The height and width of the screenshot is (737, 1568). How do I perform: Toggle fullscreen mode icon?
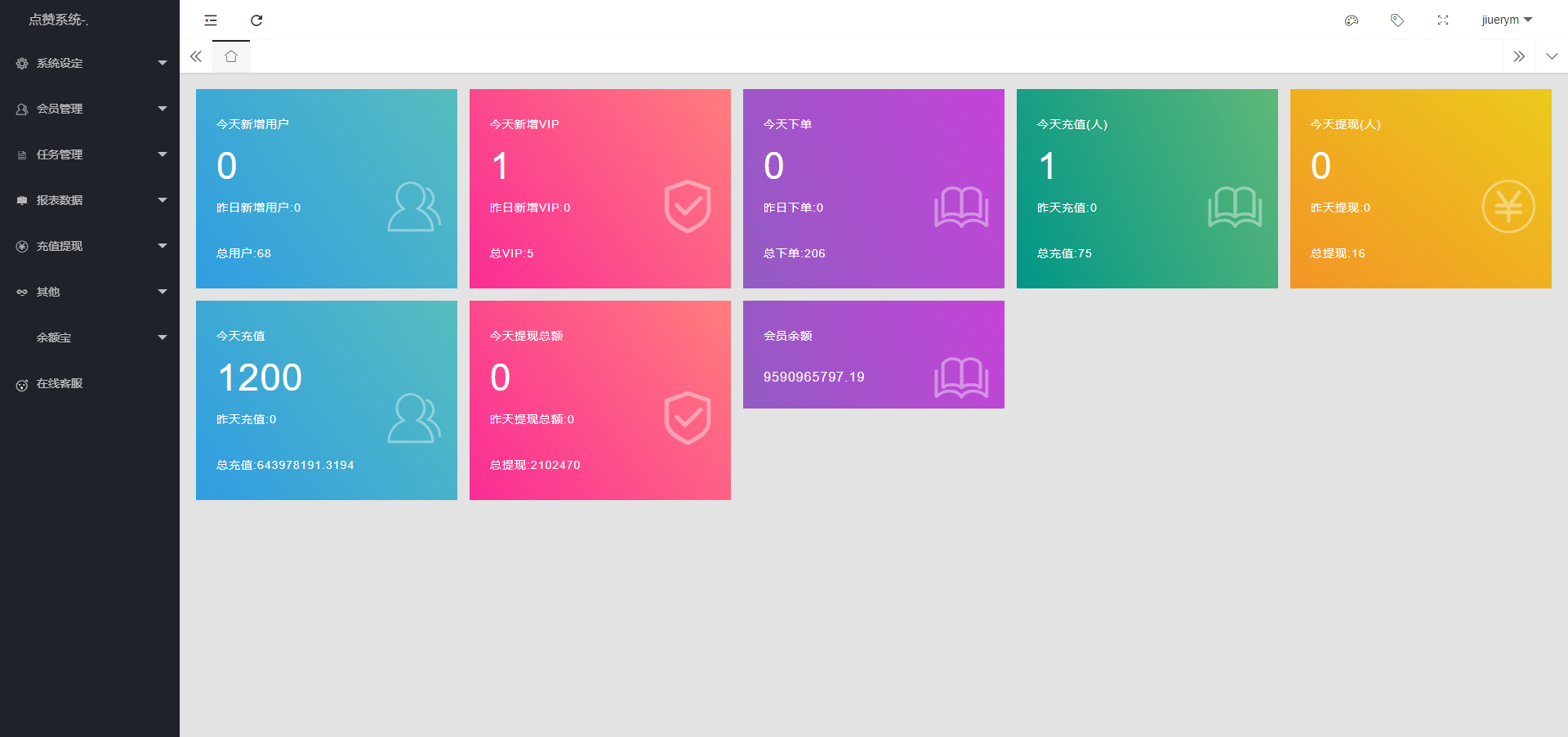(x=1443, y=20)
